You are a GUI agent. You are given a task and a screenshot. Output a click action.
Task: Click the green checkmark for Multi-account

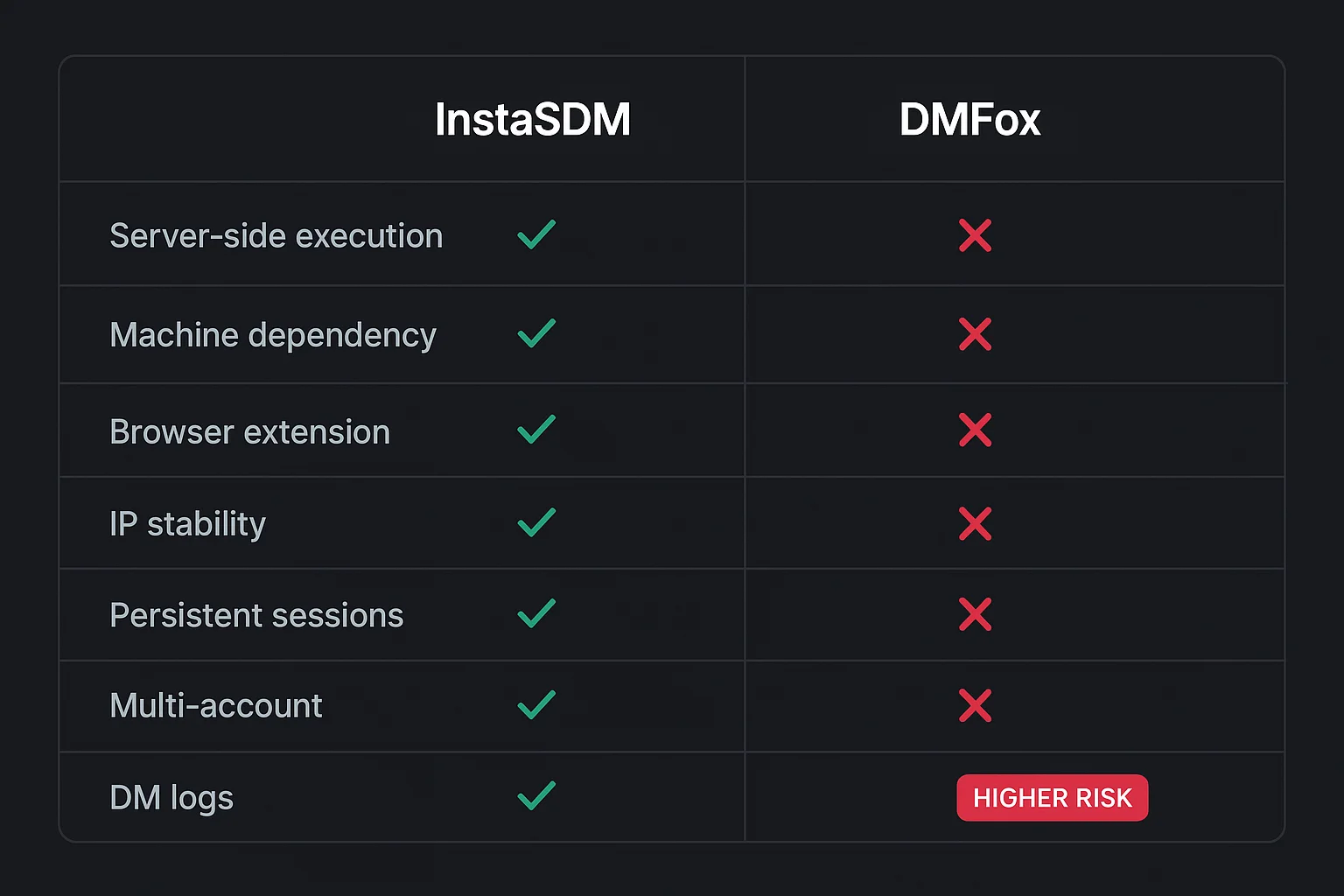tap(536, 704)
